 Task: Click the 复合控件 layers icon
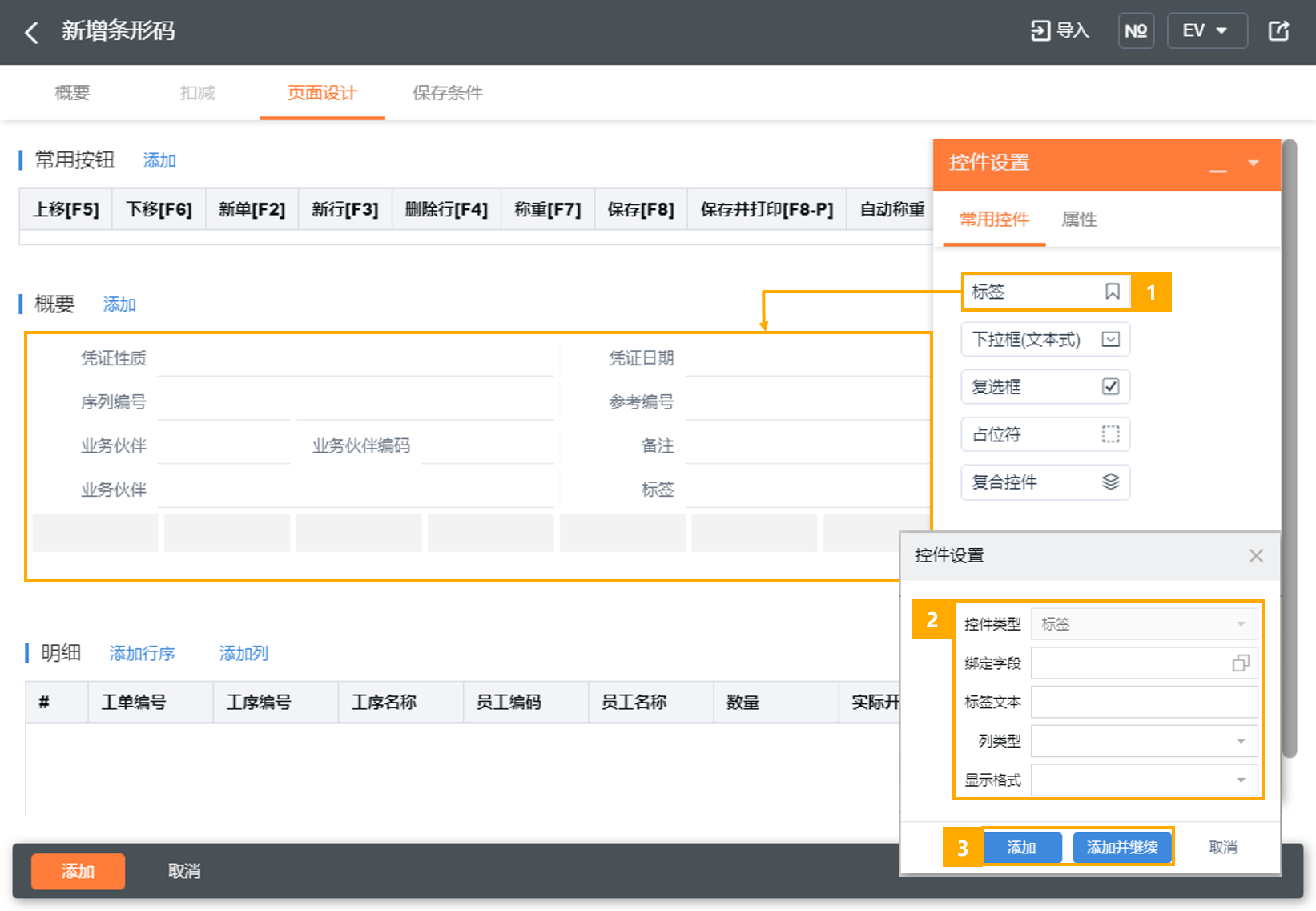[x=1110, y=482]
